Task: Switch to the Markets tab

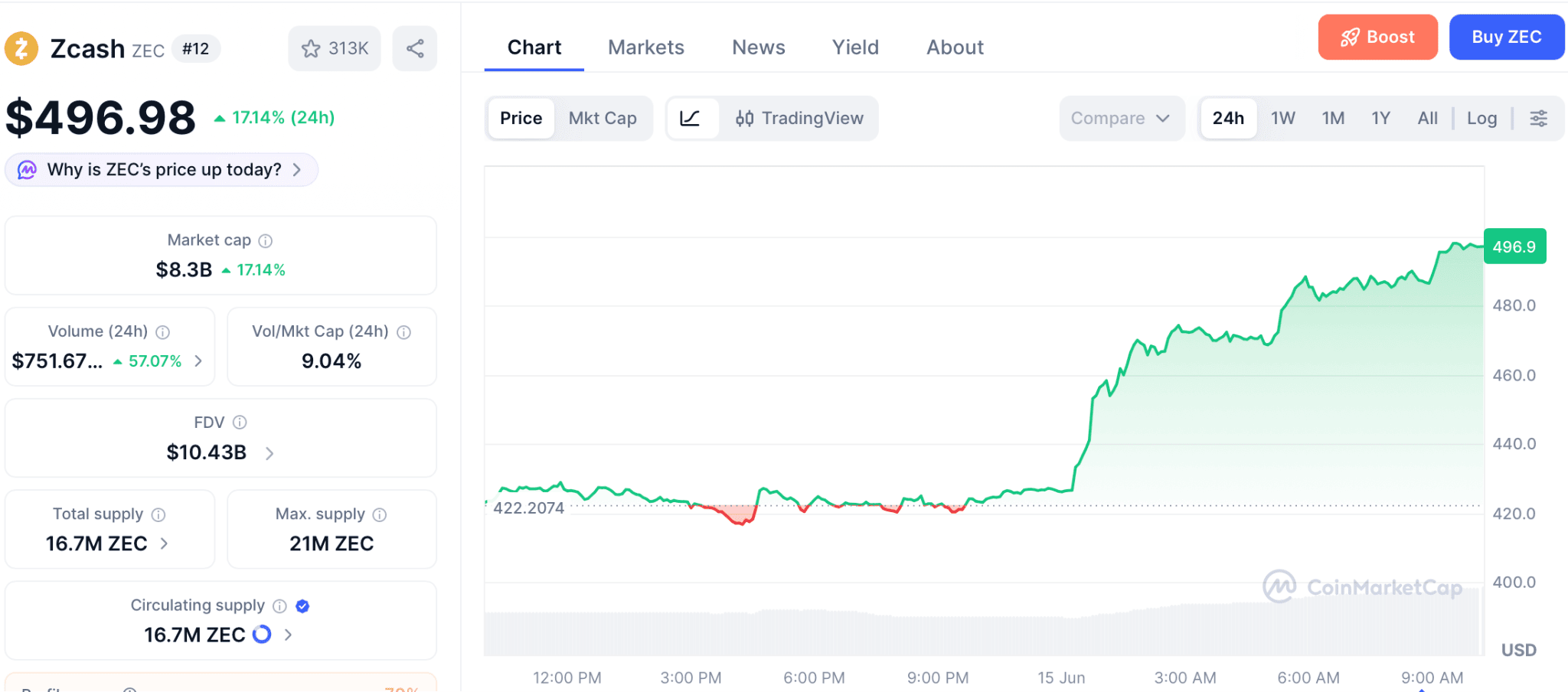Action: click(646, 47)
